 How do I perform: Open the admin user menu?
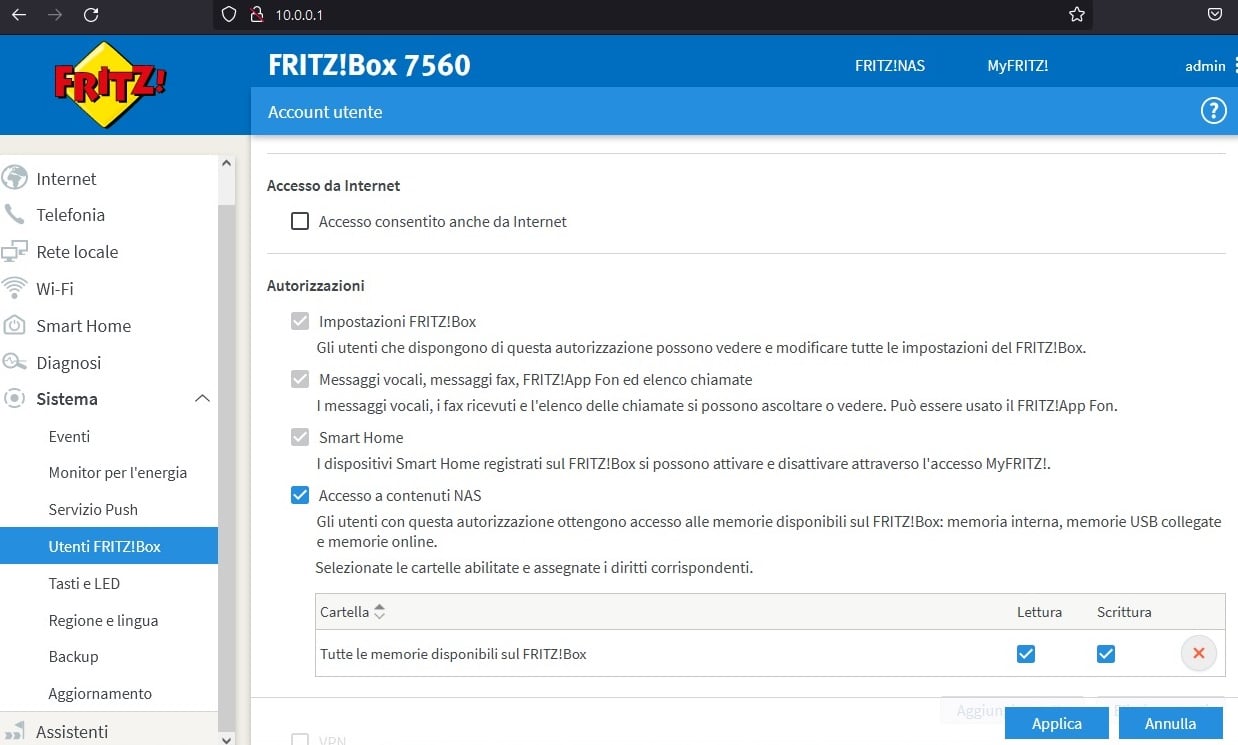coord(1205,66)
